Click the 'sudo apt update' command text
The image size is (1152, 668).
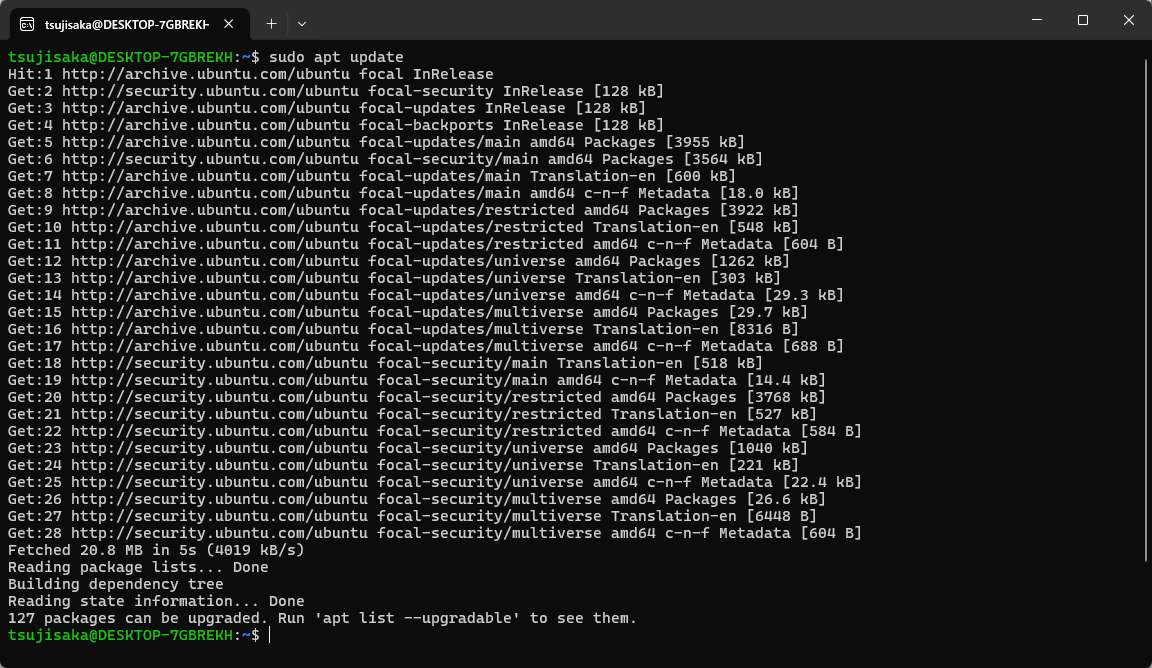(x=335, y=57)
